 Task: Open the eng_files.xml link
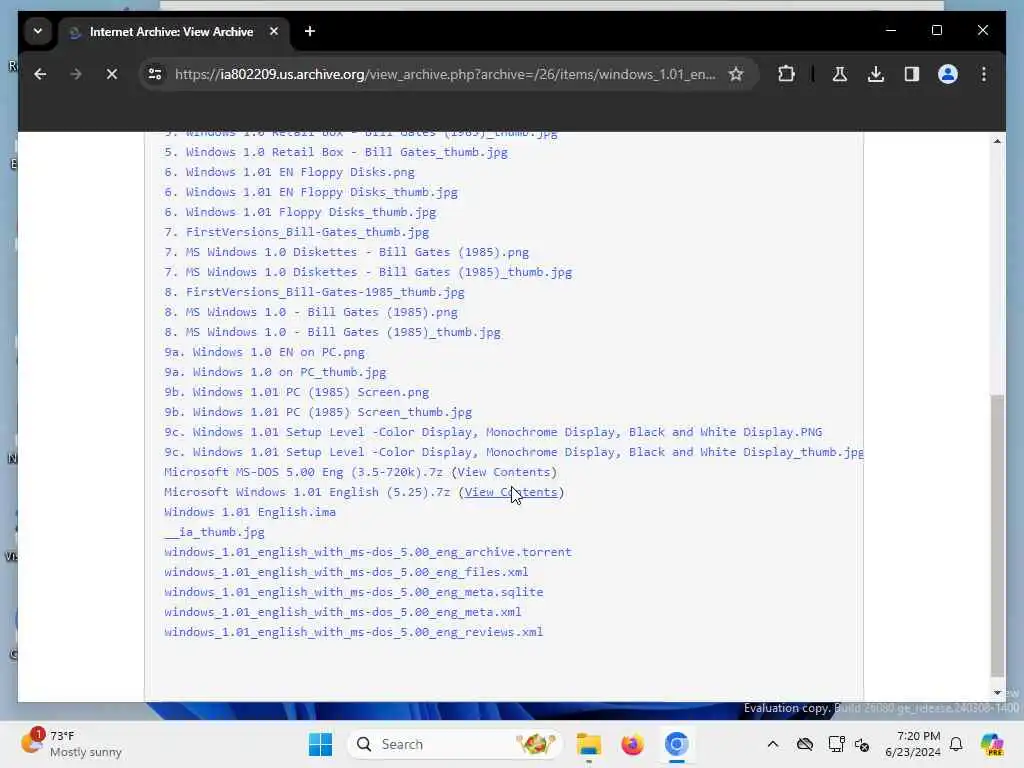pyautogui.click(x=346, y=572)
